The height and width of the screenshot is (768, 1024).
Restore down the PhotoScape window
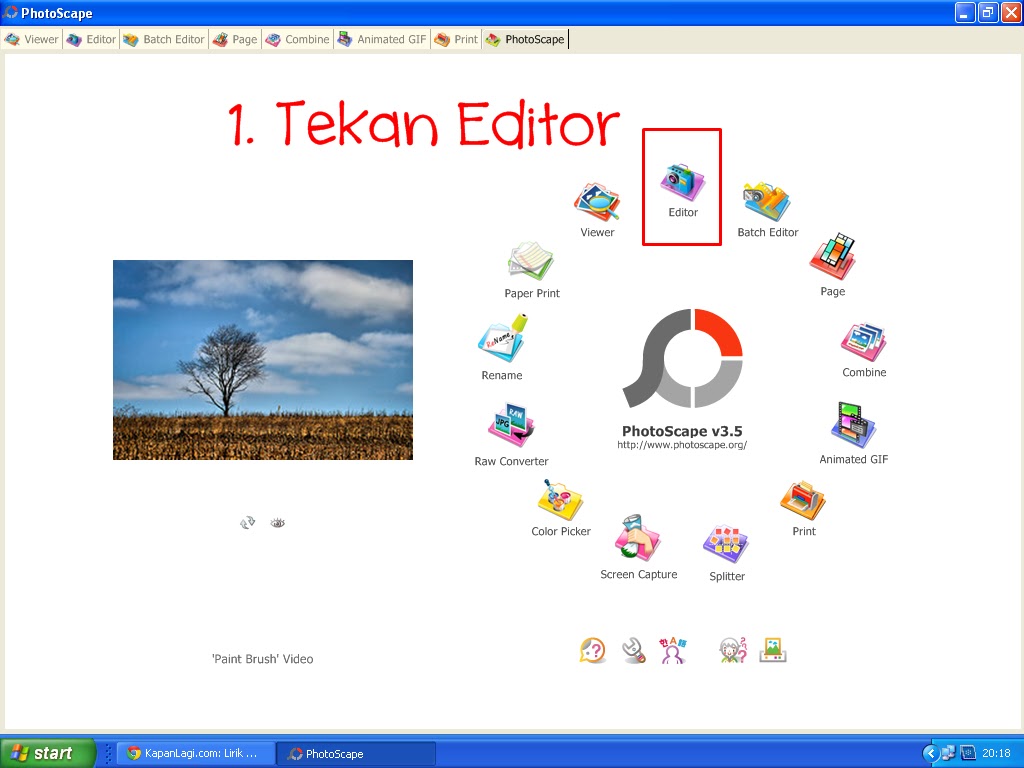click(987, 12)
